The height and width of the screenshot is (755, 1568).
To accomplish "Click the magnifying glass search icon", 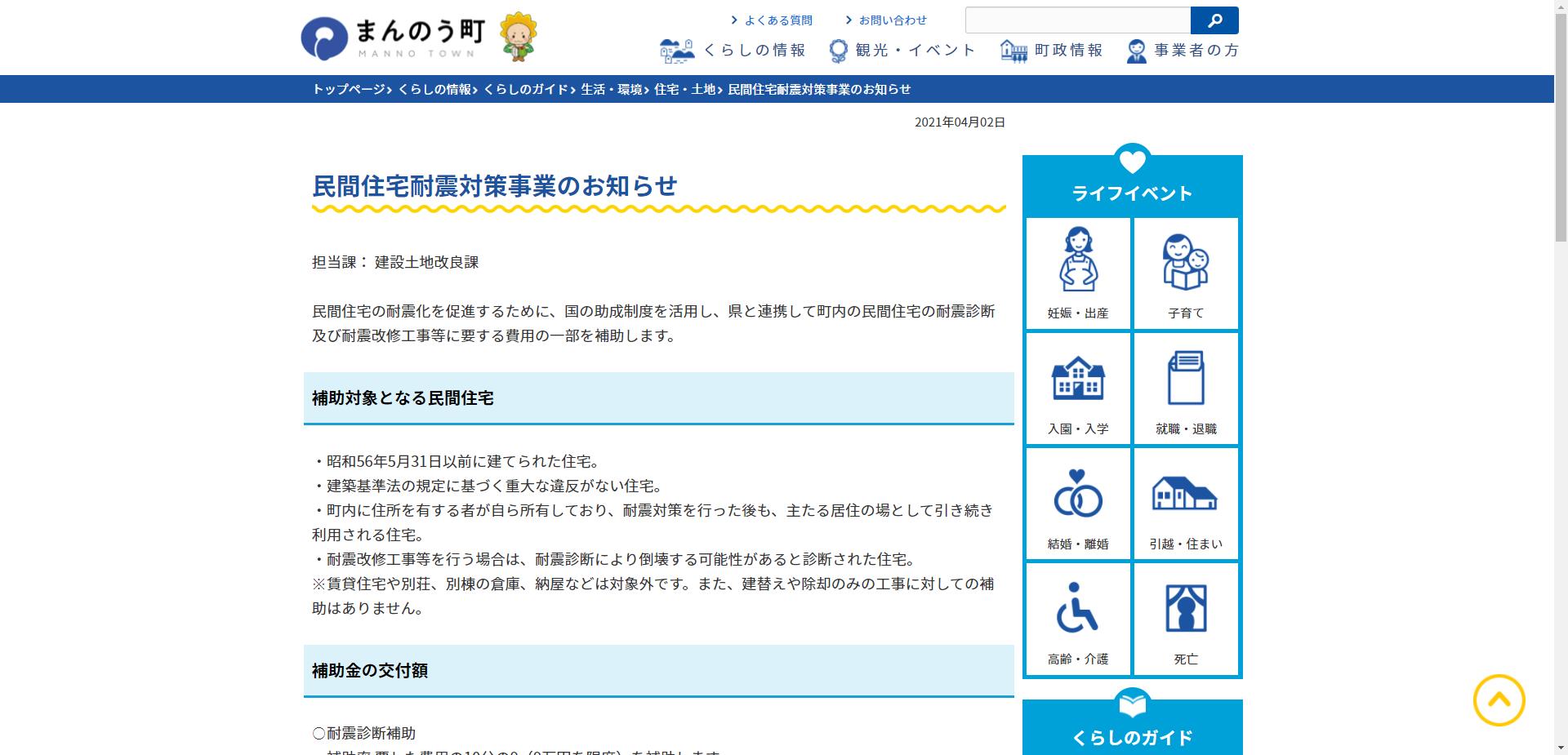I will (x=1214, y=20).
